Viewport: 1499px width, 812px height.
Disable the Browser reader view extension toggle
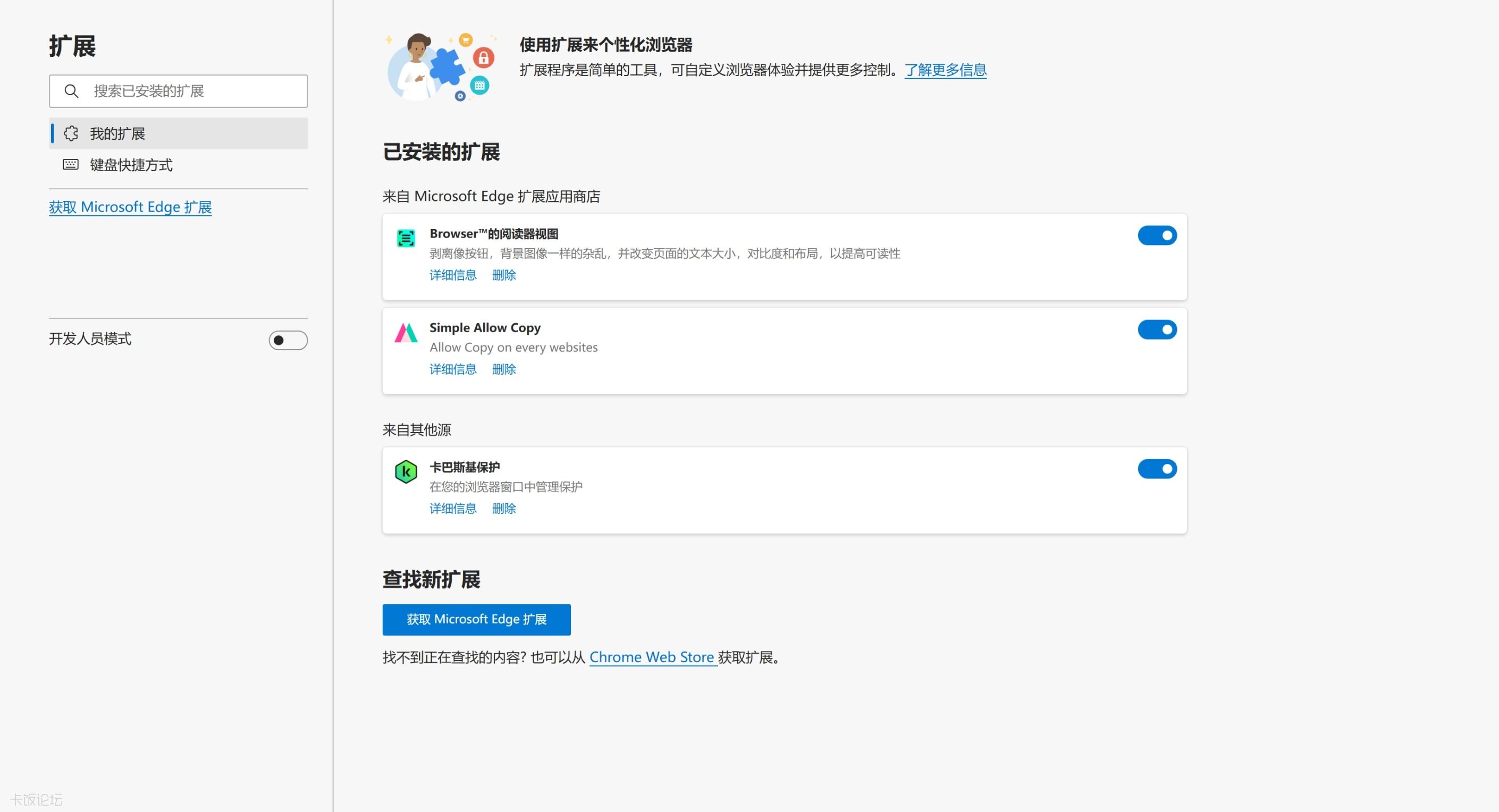click(x=1157, y=235)
